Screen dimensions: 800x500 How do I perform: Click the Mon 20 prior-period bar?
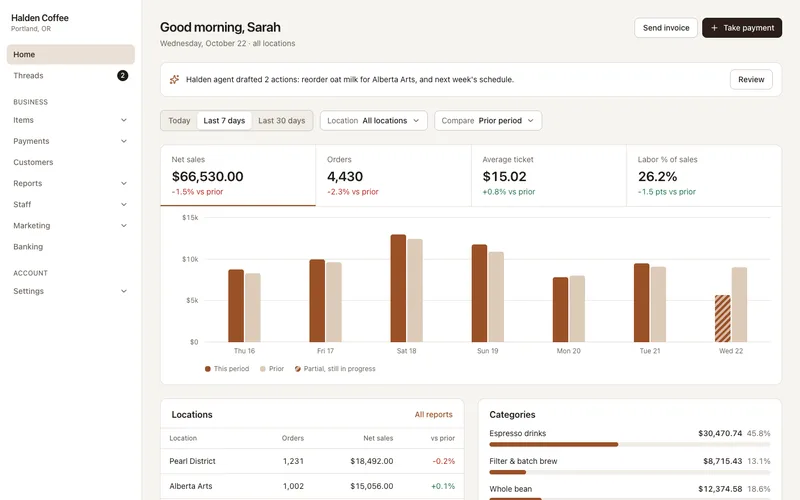point(577,309)
